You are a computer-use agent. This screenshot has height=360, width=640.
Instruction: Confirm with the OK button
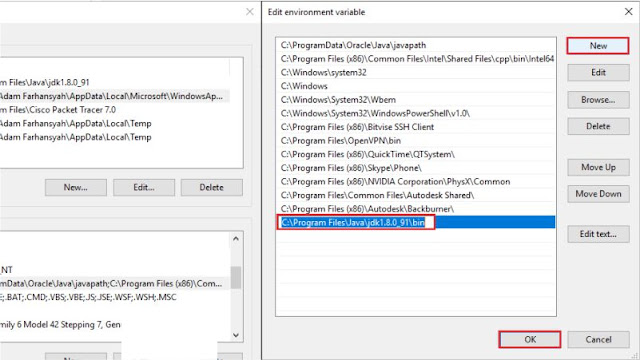pyautogui.click(x=530, y=339)
